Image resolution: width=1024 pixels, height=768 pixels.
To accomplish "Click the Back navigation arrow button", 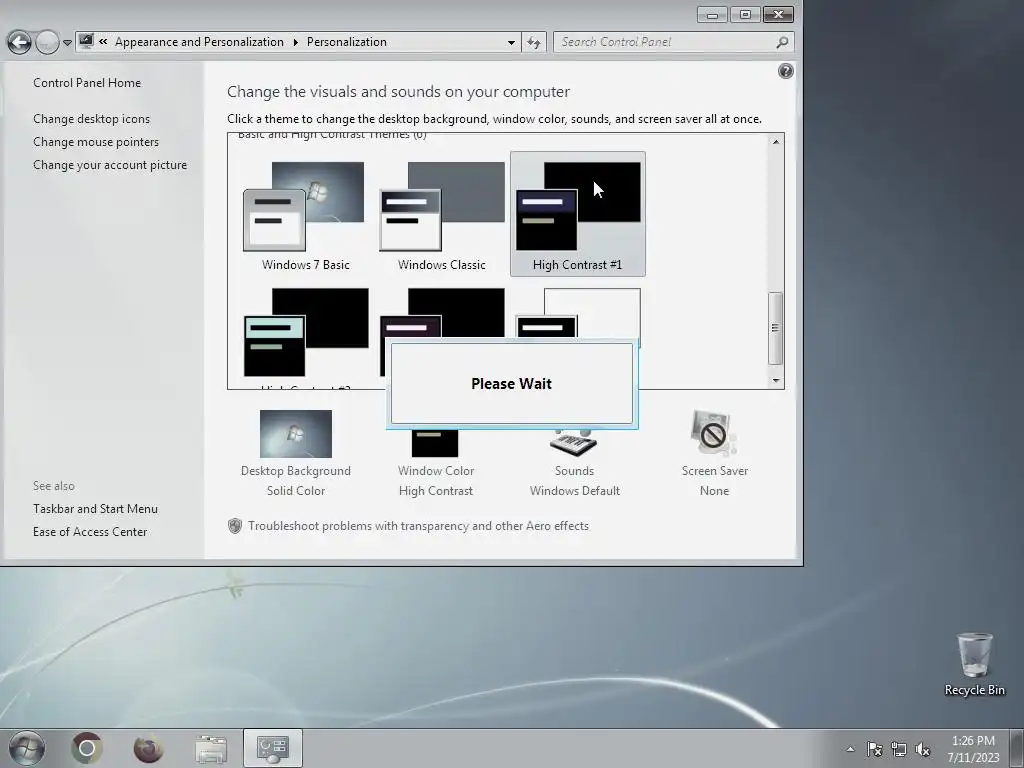I will coord(20,42).
